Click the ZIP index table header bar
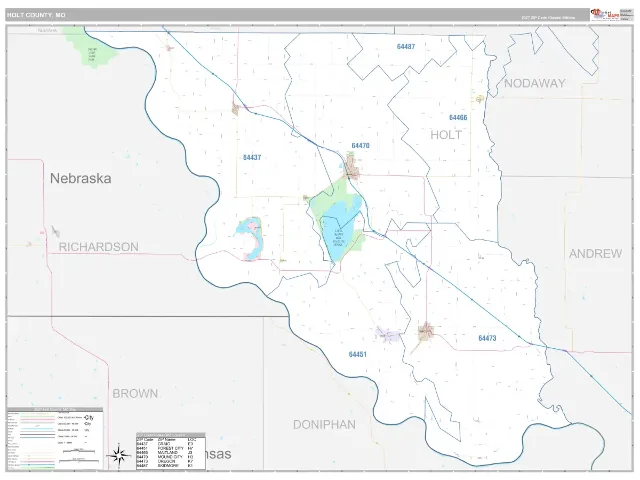The height and width of the screenshot is (480, 640). click(171, 435)
